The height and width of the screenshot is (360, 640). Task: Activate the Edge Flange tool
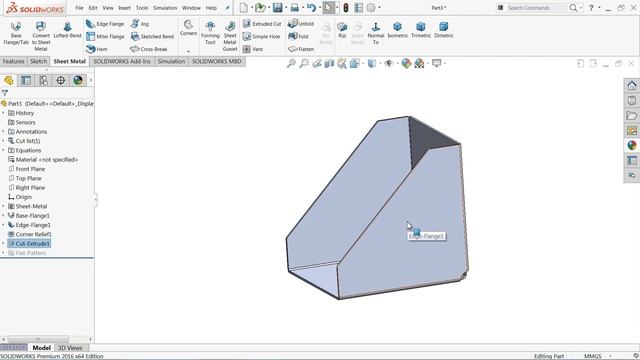point(105,24)
